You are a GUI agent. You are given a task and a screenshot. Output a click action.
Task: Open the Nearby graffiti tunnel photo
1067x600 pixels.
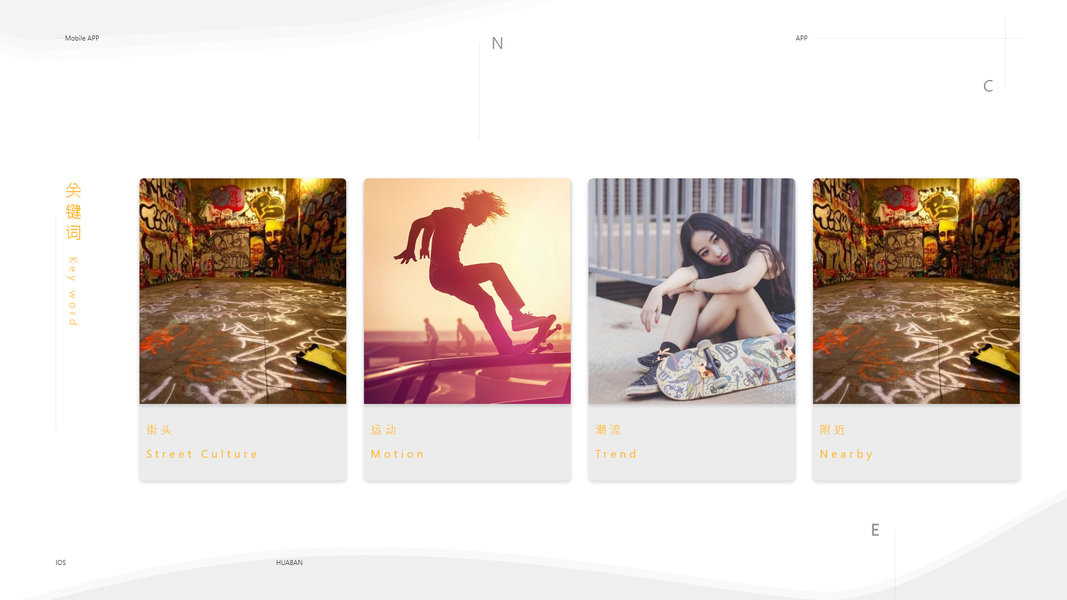coord(916,291)
